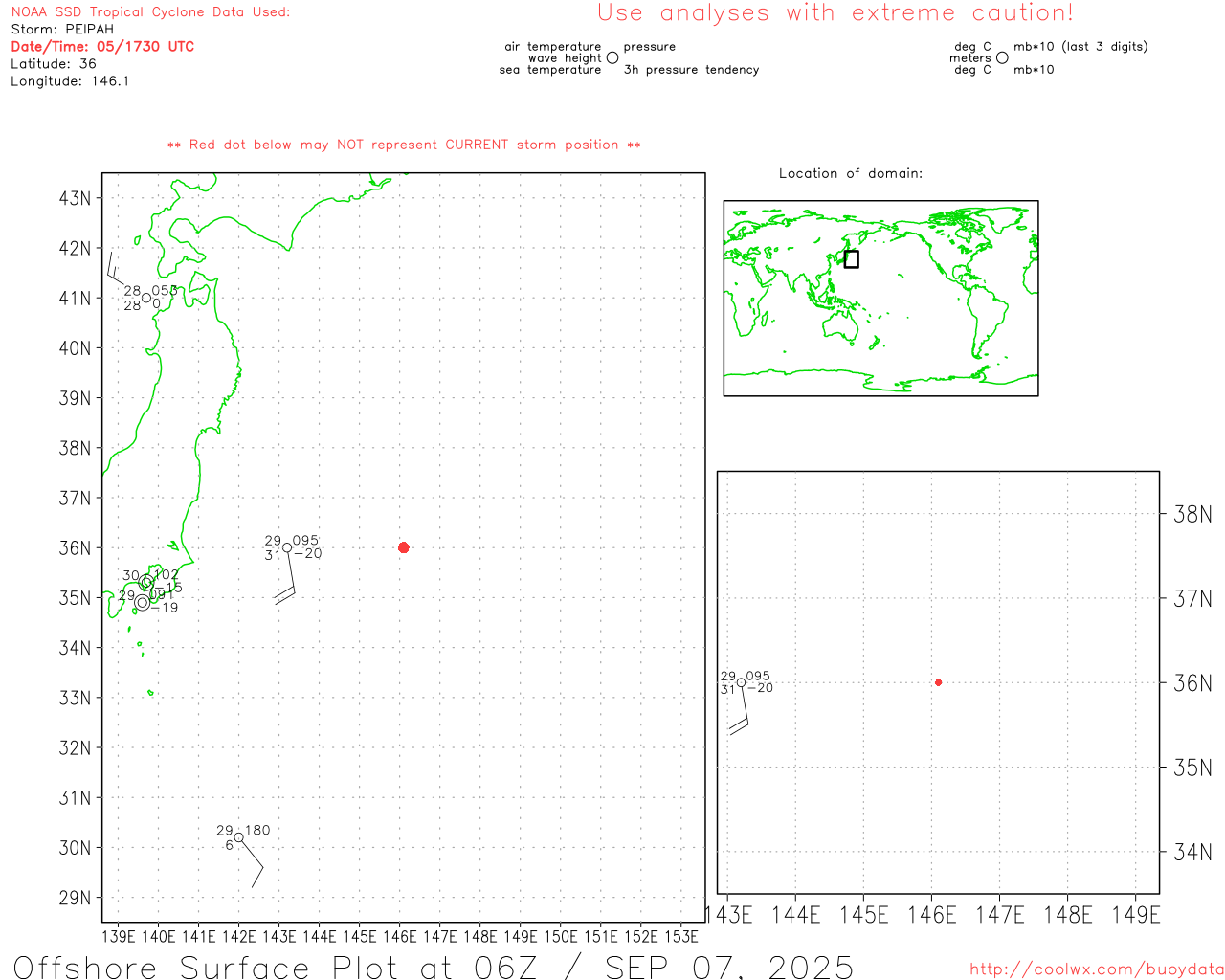This screenshot has width=1225, height=980.
Task: Click the 'Longitude: 146.1' text
Action: click(70, 81)
